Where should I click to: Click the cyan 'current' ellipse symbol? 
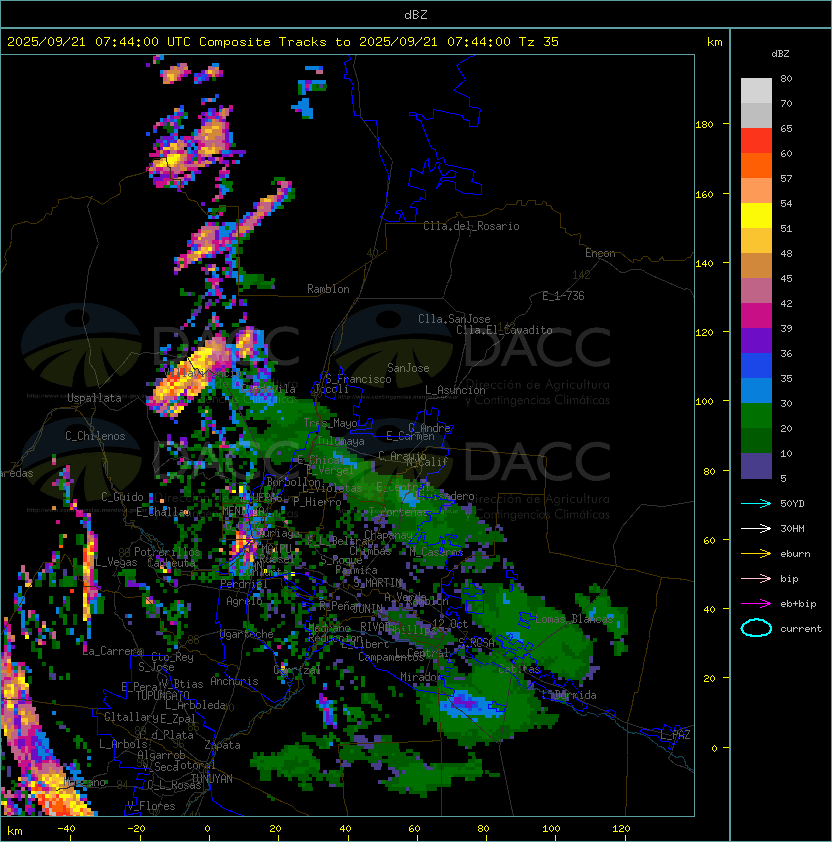[x=756, y=628]
